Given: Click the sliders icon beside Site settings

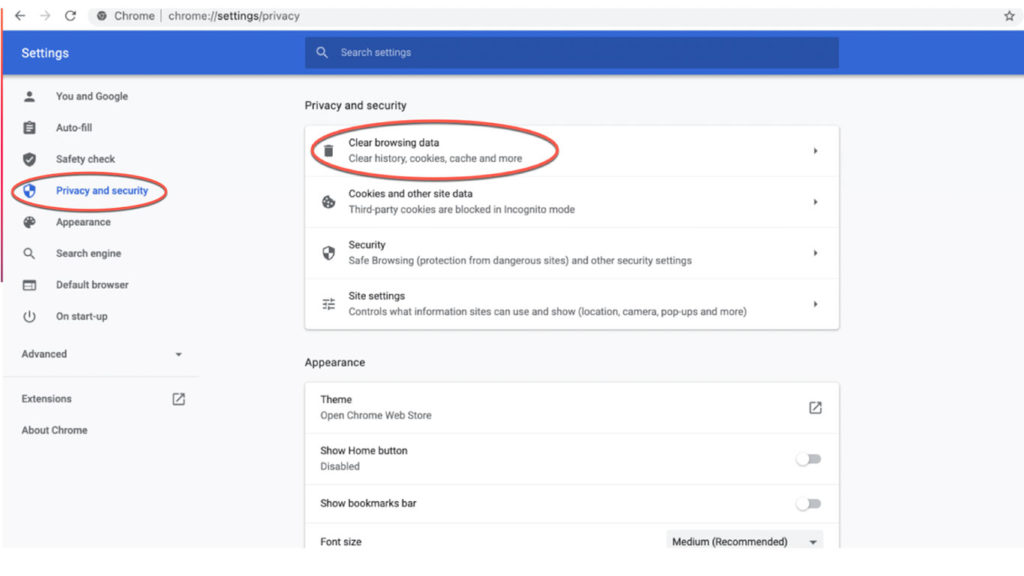Looking at the screenshot, I should coord(328,304).
